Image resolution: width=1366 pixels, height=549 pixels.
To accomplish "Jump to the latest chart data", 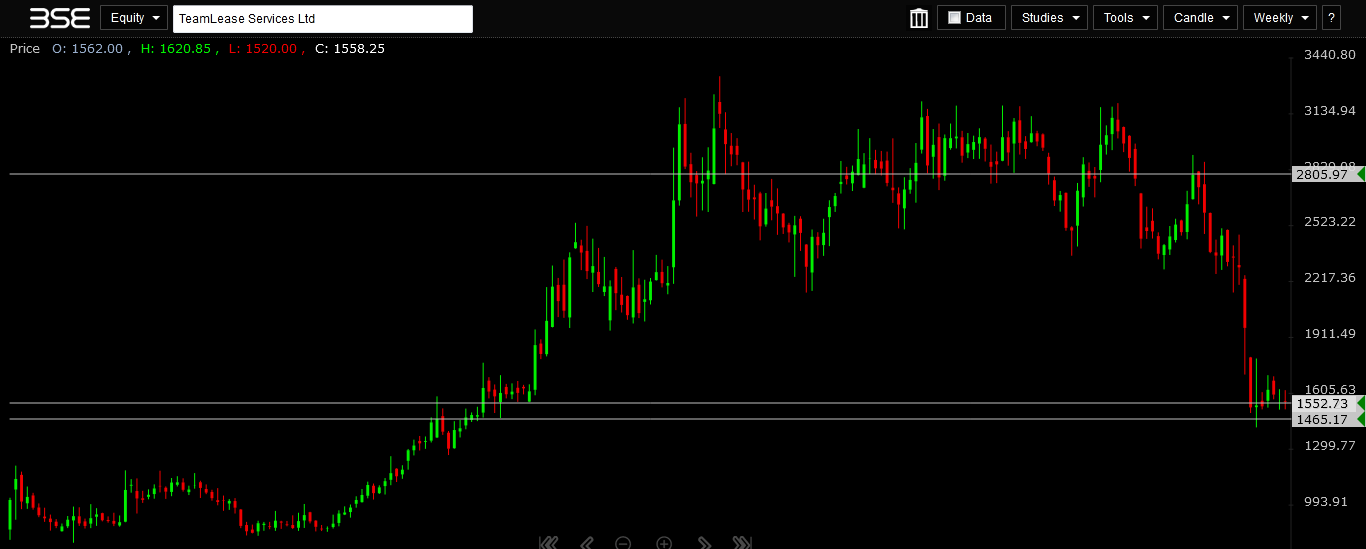I will tap(742, 543).
